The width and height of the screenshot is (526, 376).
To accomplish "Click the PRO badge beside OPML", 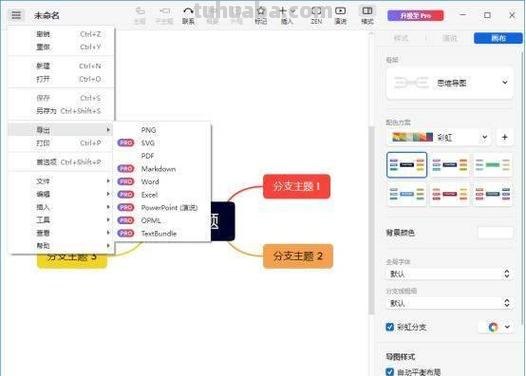I will 126,220.
